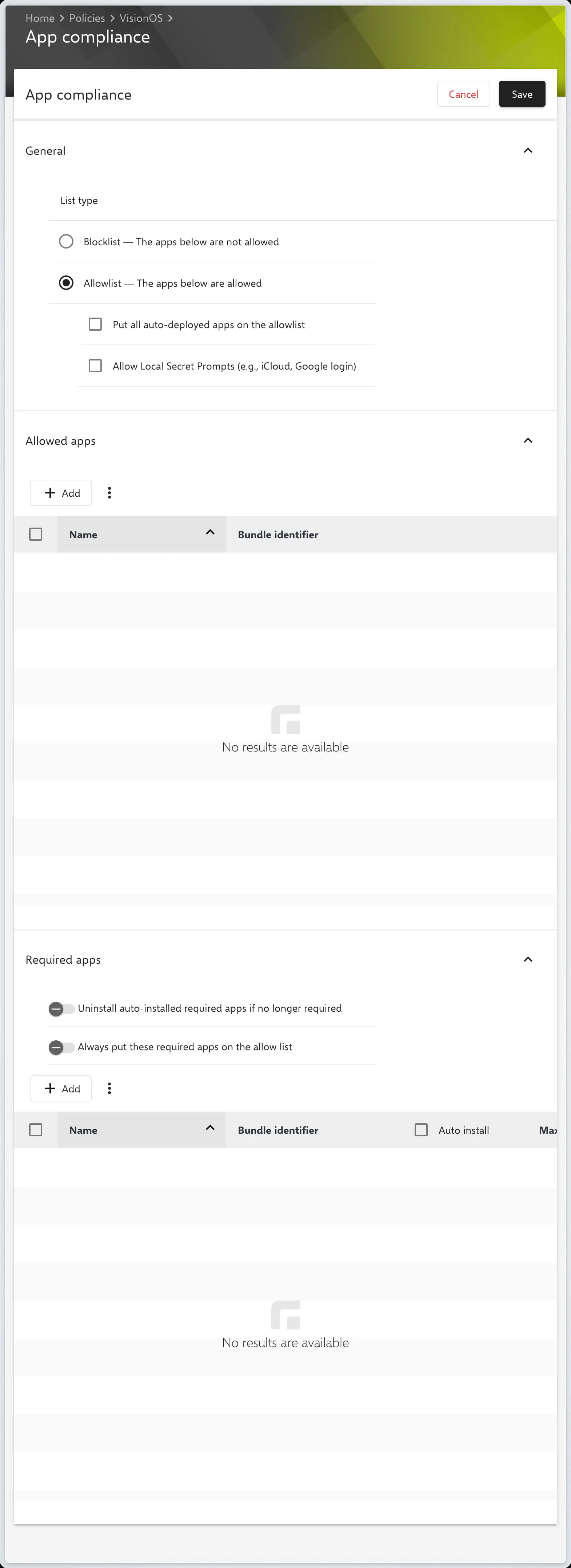Collapse the Required apps section

[x=528, y=959]
